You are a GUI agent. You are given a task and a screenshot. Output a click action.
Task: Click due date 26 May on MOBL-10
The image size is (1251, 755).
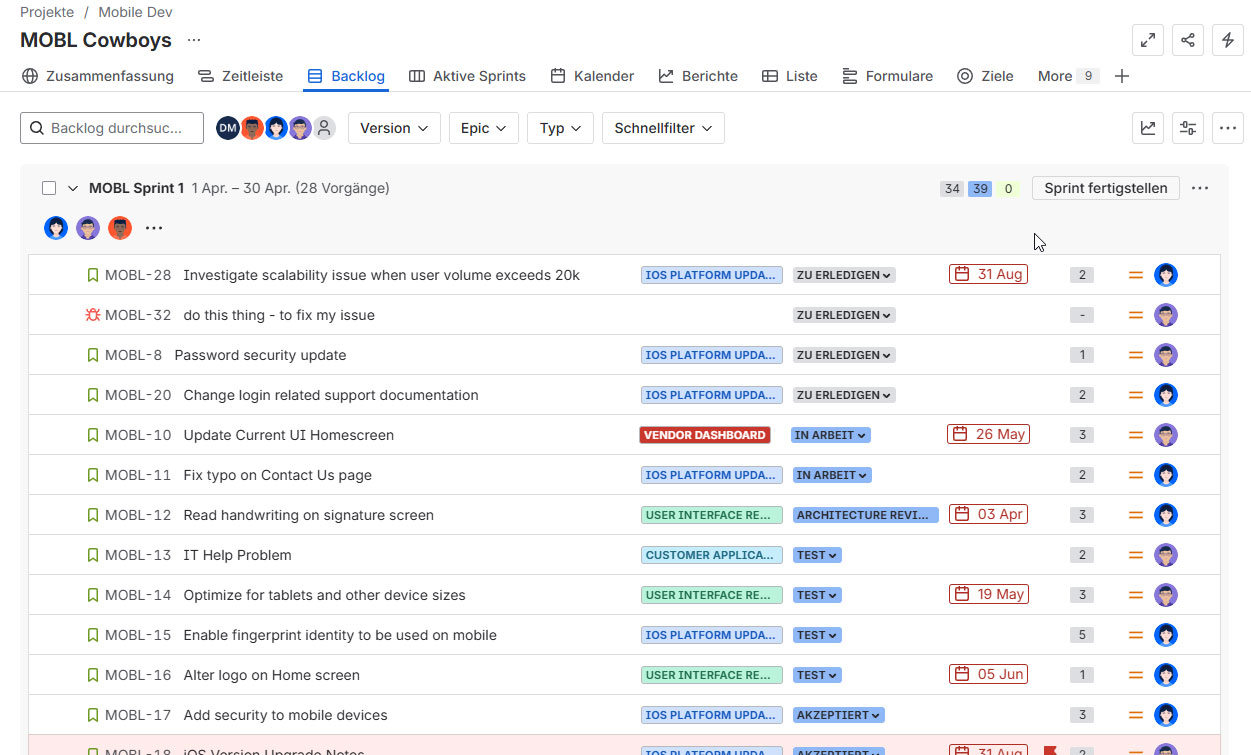click(988, 434)
